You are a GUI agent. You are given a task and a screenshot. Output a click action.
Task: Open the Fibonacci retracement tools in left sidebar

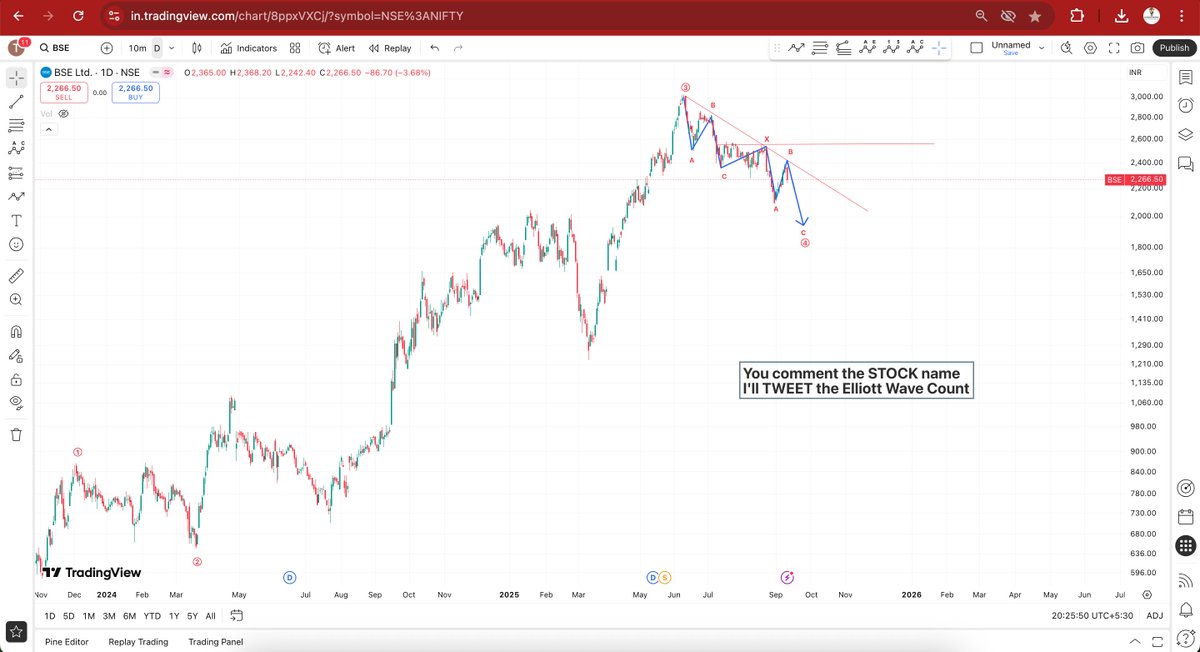(16, 125)
